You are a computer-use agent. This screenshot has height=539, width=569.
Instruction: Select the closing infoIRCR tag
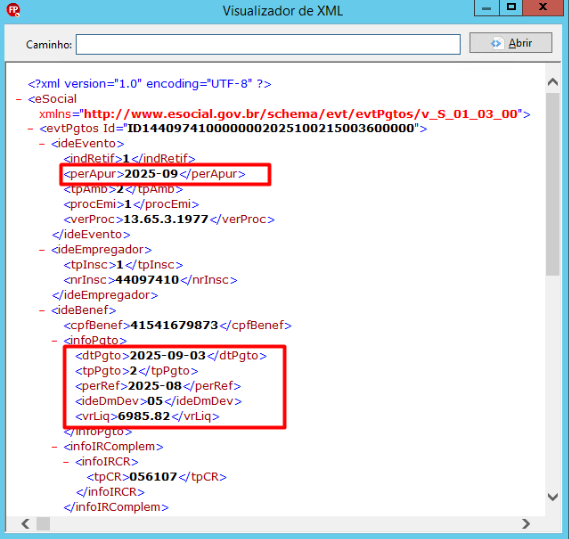click(110, 492)
